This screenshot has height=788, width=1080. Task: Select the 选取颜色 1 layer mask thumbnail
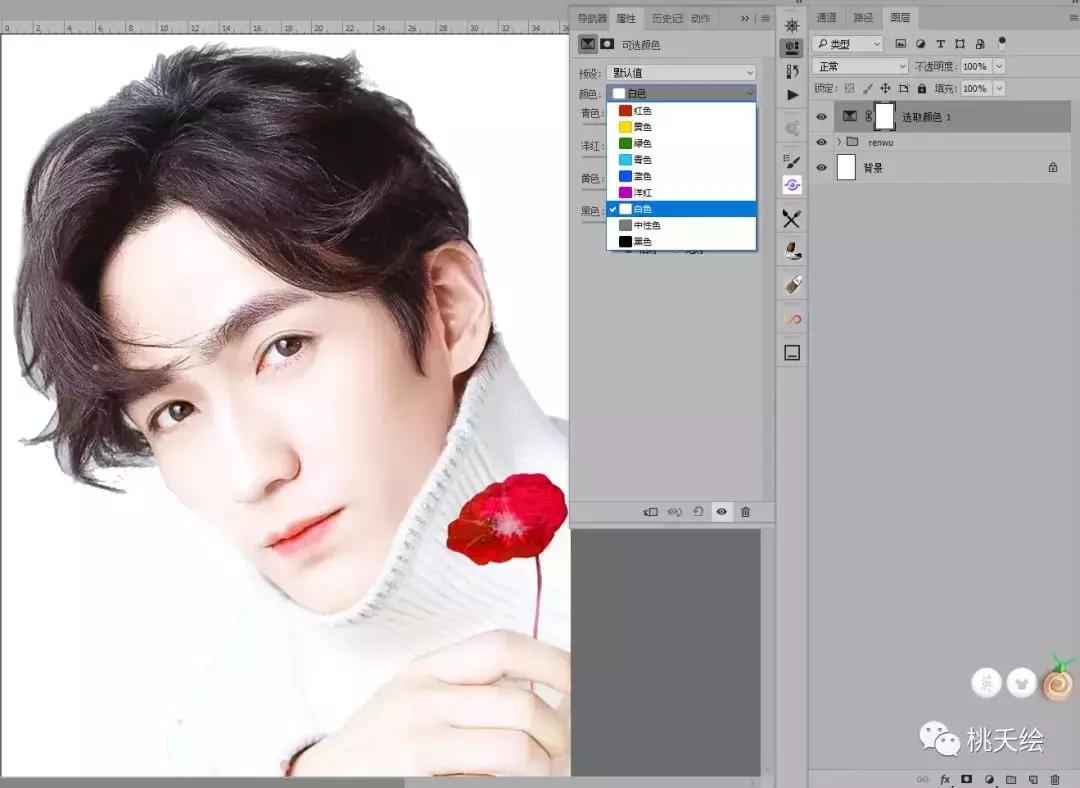coord(885,116)
